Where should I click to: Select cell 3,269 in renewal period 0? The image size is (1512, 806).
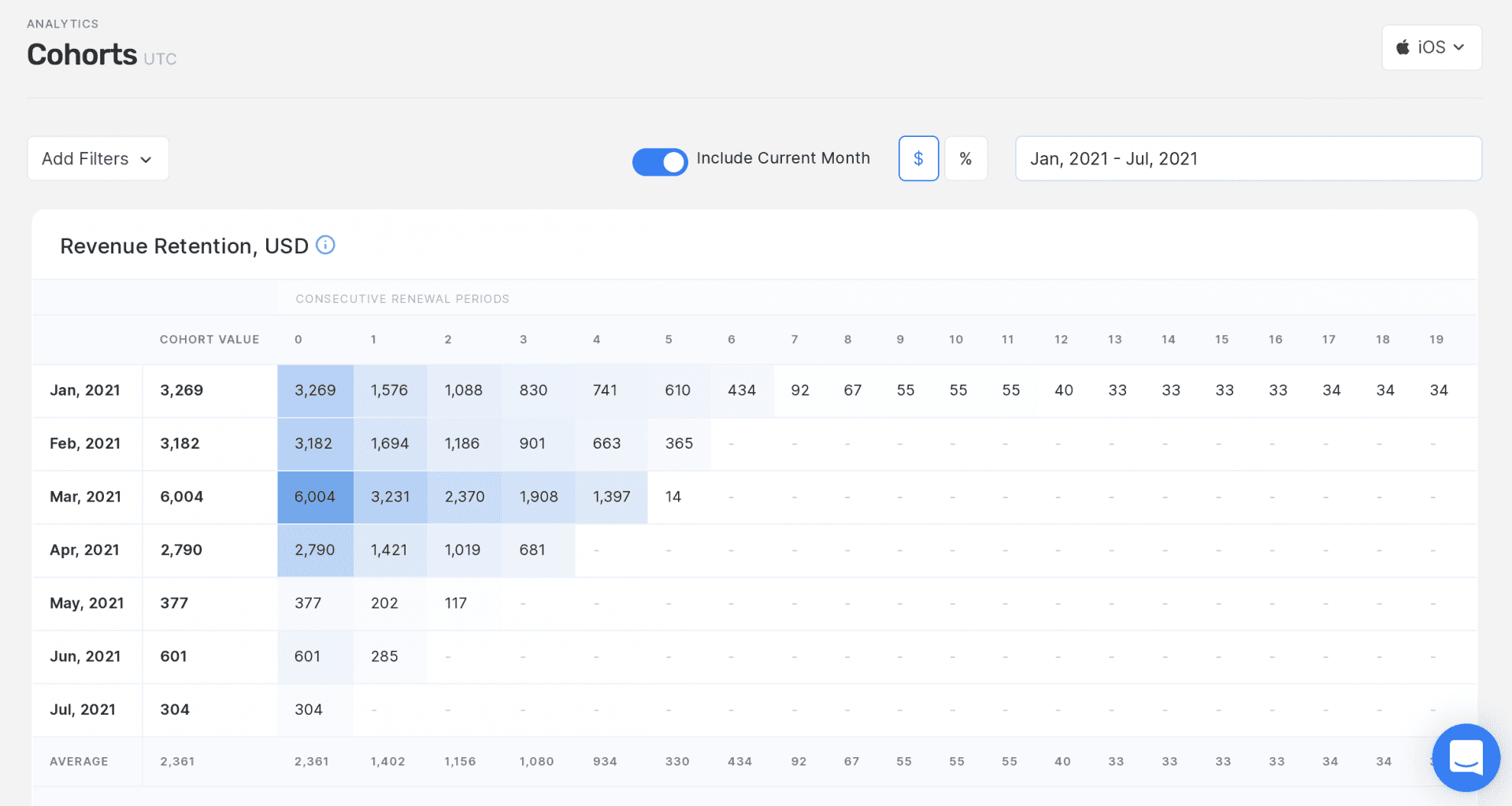(315, 390)
